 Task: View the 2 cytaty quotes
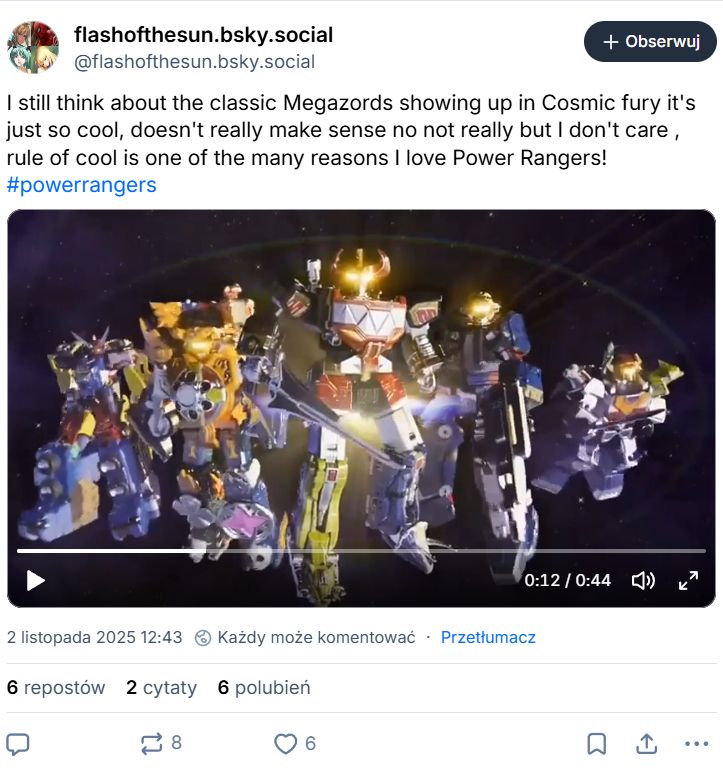162,687
